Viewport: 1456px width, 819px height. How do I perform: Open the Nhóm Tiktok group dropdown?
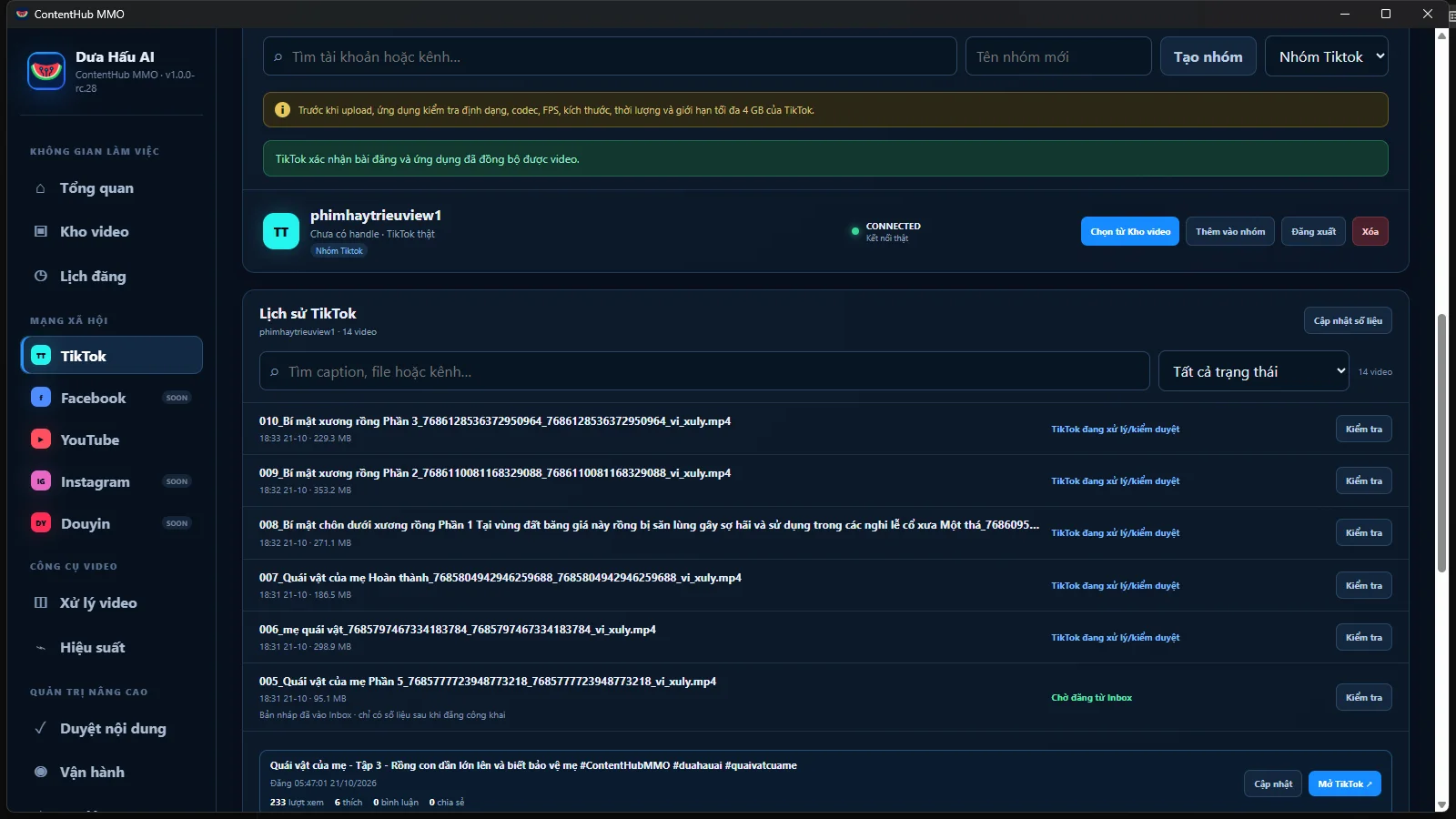[x=1327, y=56]
